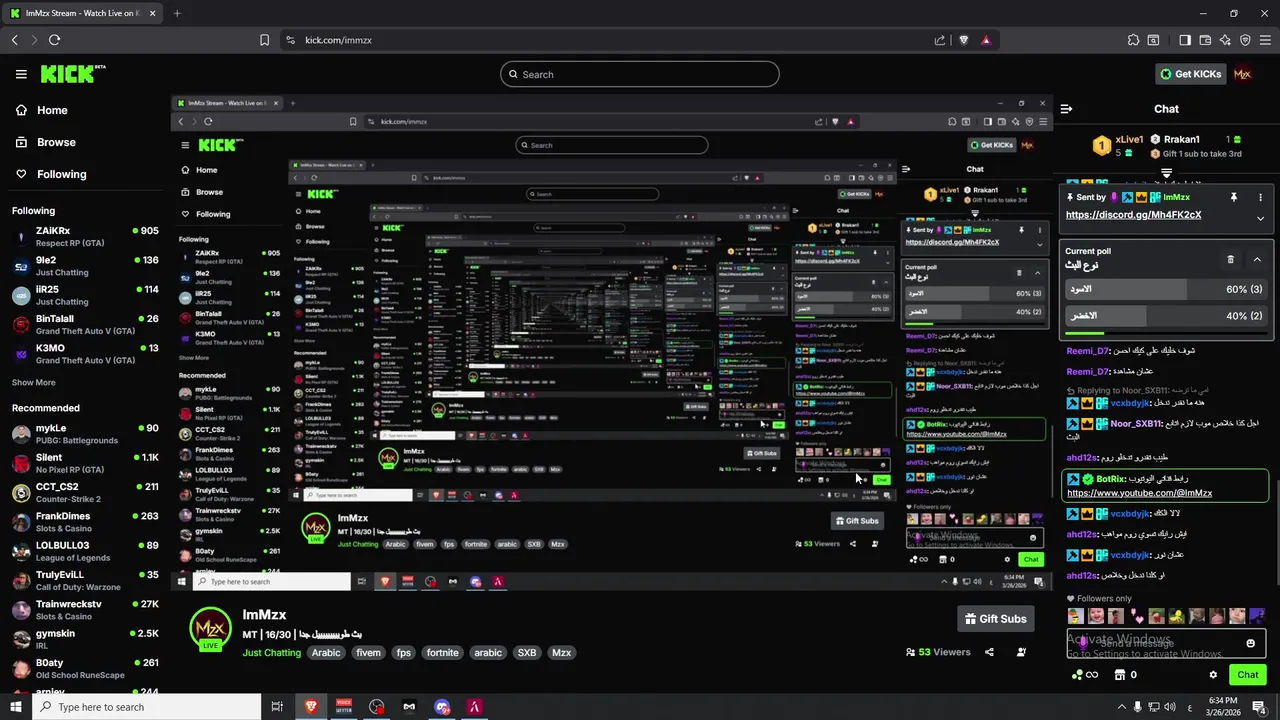
Task: Open the Browse page
Action: point(46,142)
